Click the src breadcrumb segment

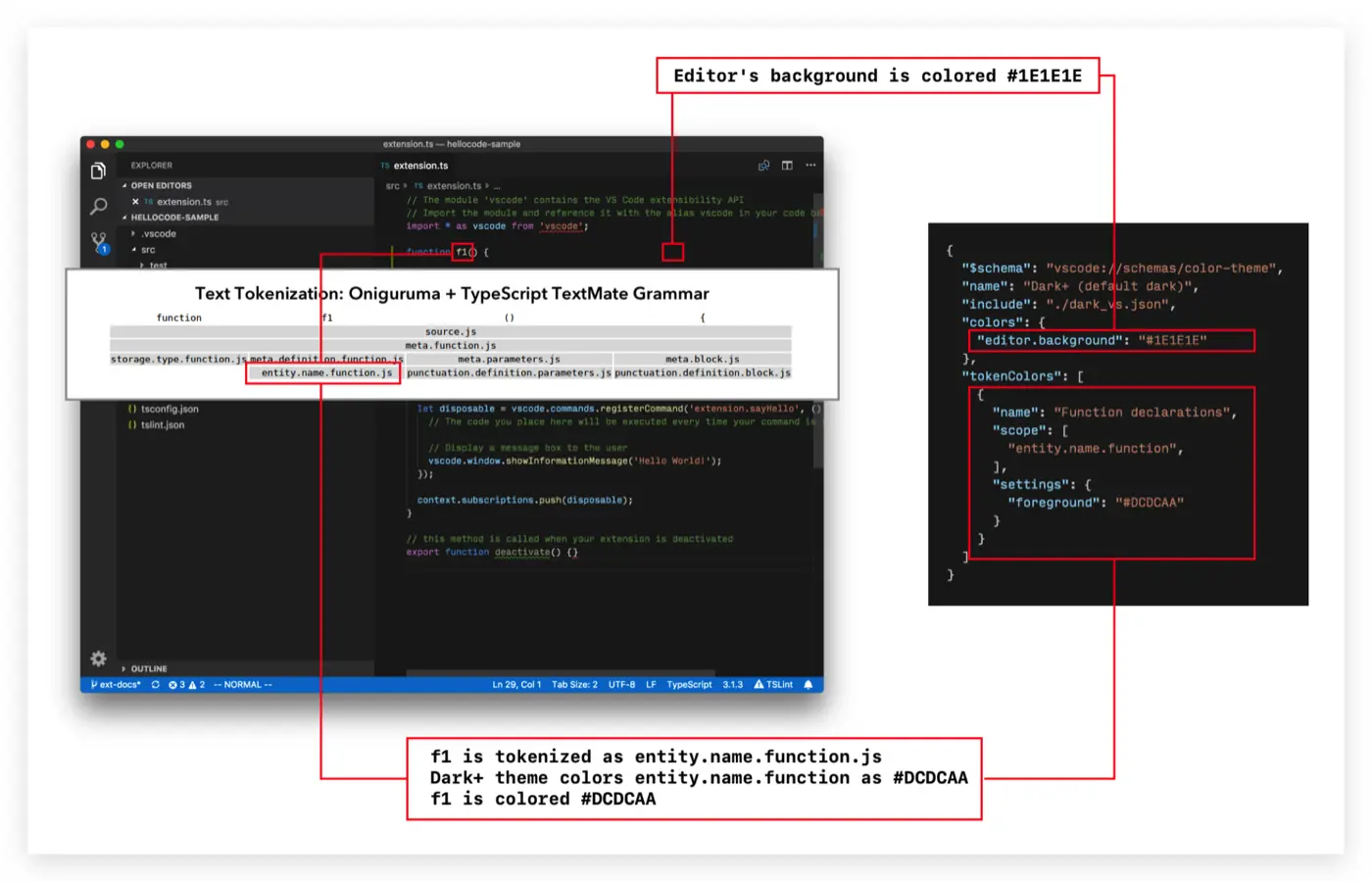[x=392, y=186]
